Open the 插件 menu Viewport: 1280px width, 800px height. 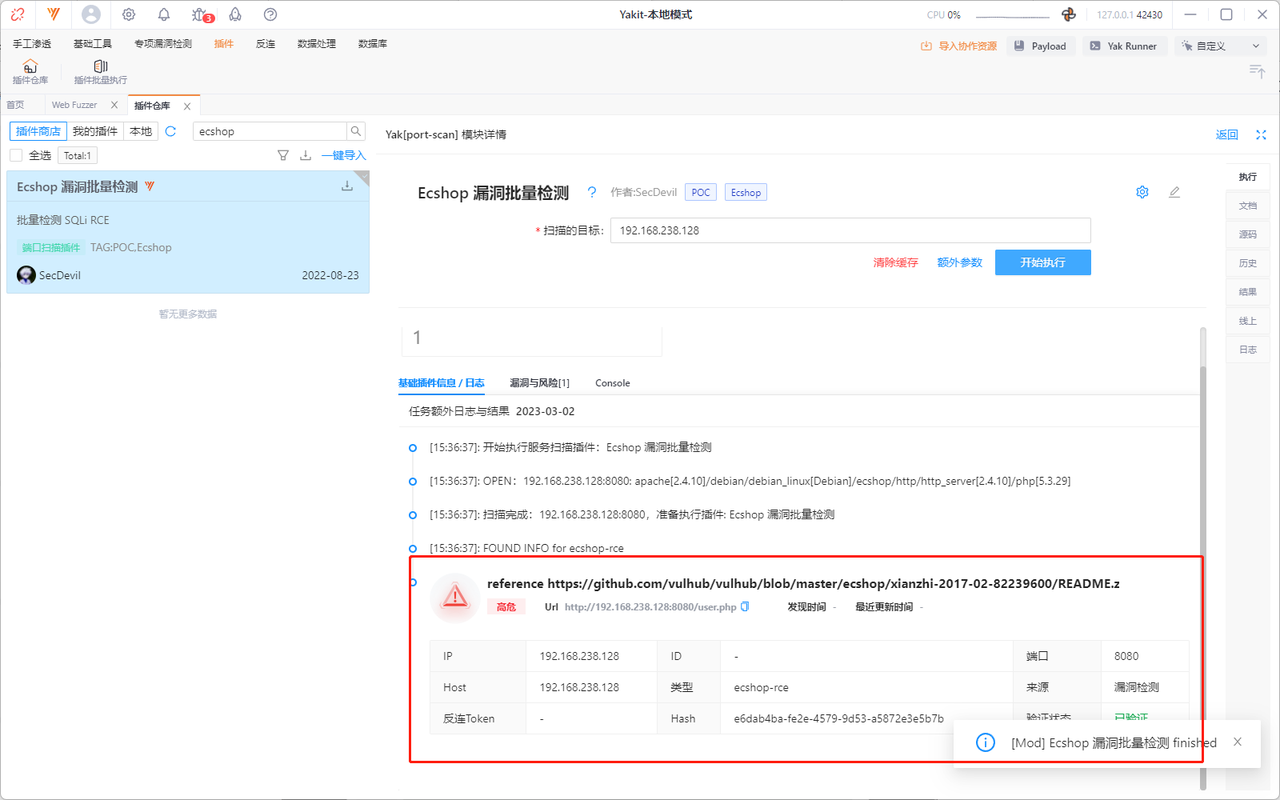[x=224, y=44]
